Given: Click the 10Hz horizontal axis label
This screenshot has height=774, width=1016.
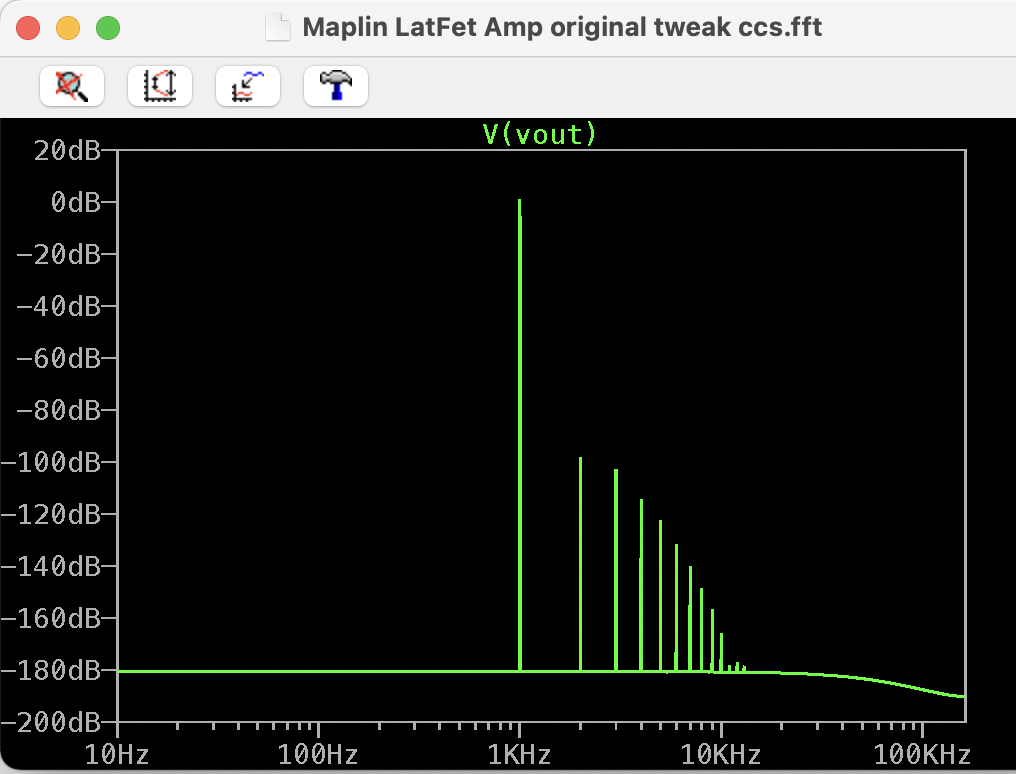Looking at the screenshot, I should coord(117,755).
